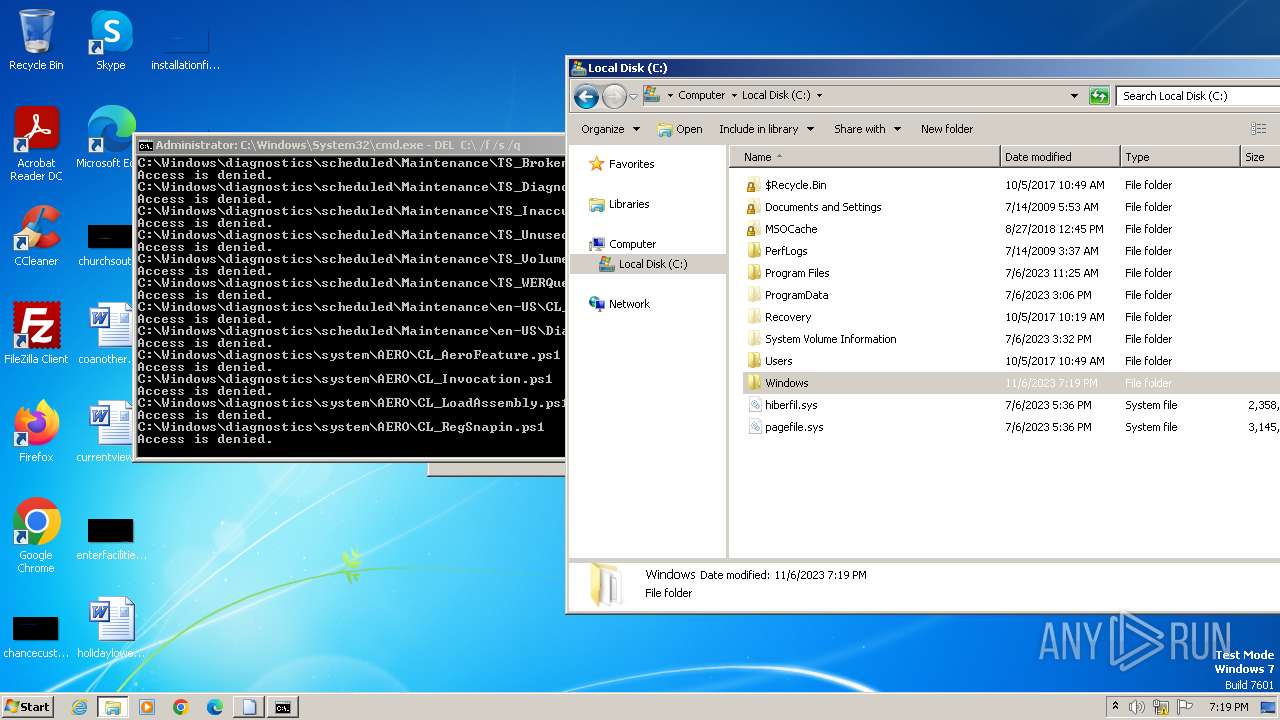The image size is (1280, 720).
Task: Select the Users folder
Action: click(769, 361)
